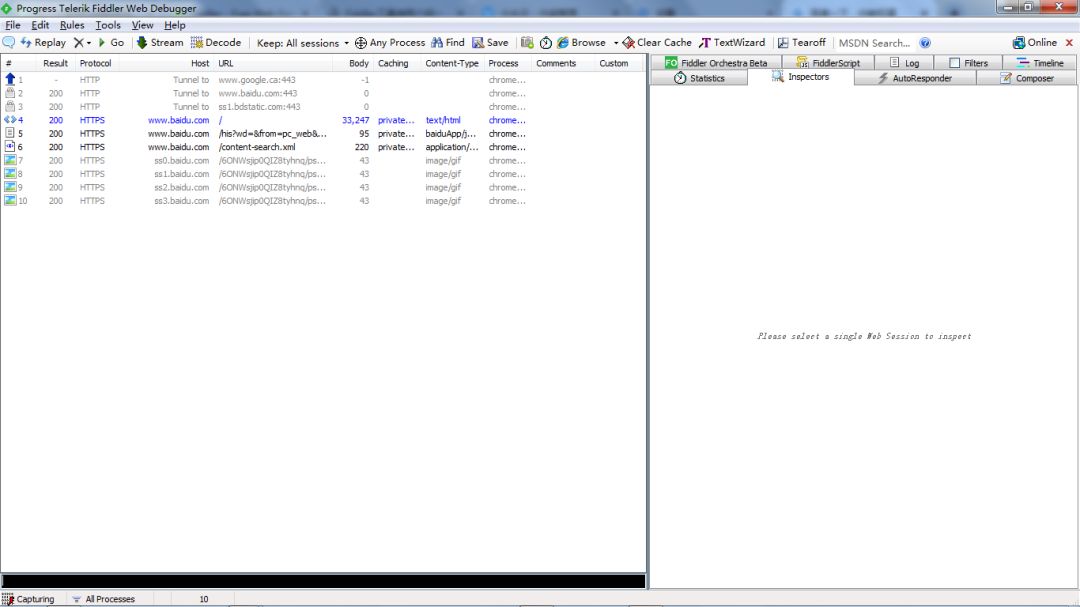Sort sessions by the # column
The height and width of the screenshot is (607, 1080).
coord(18,63)
